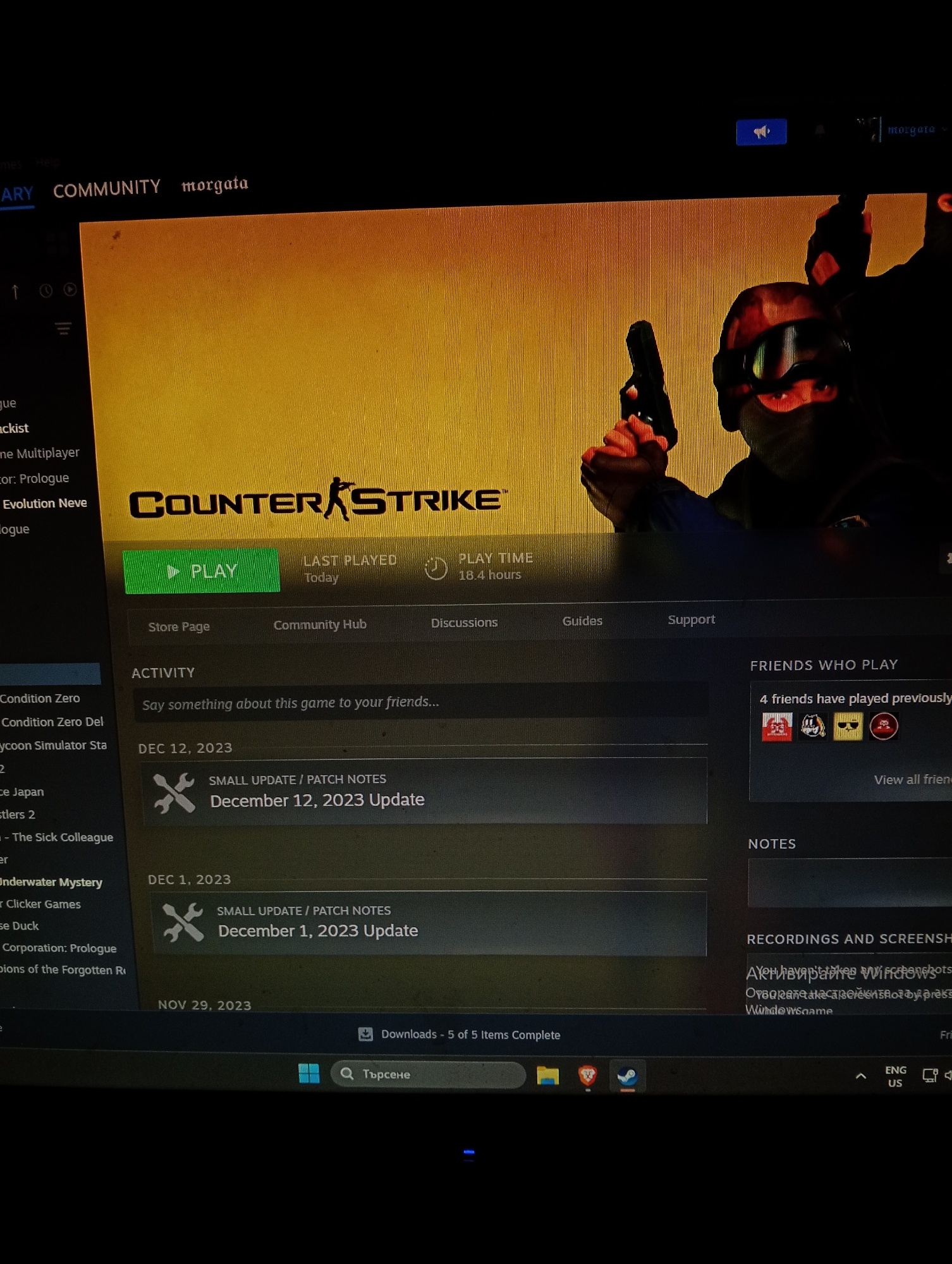952x1264 pixels.
Task: Select the LIBRARY tab
Action: click(x=16, y=193)
